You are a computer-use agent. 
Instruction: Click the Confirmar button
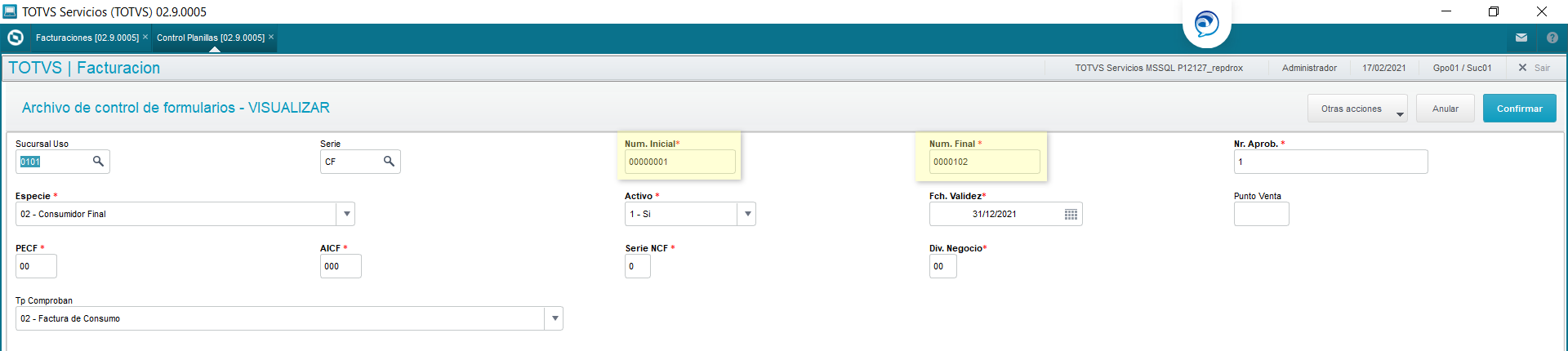pyautogui.click(x=1519, y=109)
